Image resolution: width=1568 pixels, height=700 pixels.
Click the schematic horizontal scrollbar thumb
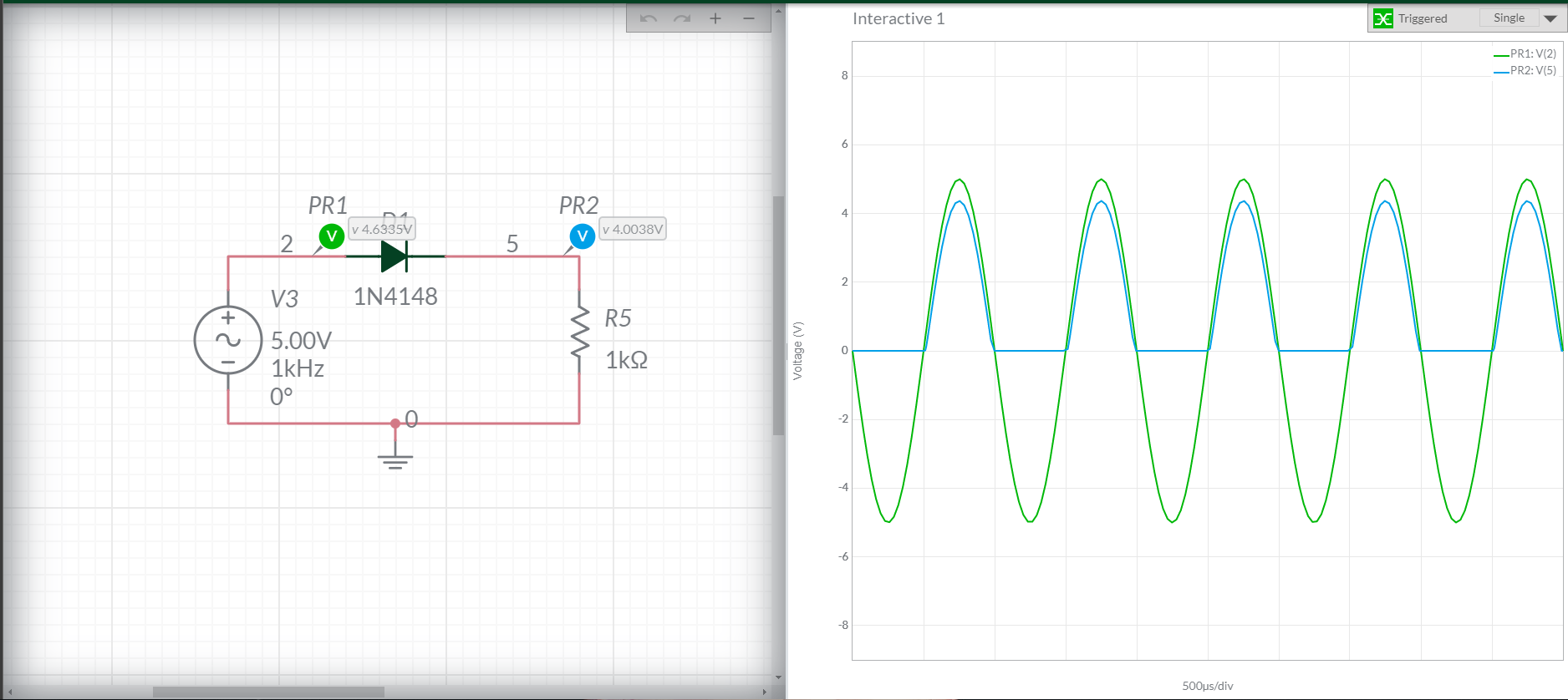[268, 692]
